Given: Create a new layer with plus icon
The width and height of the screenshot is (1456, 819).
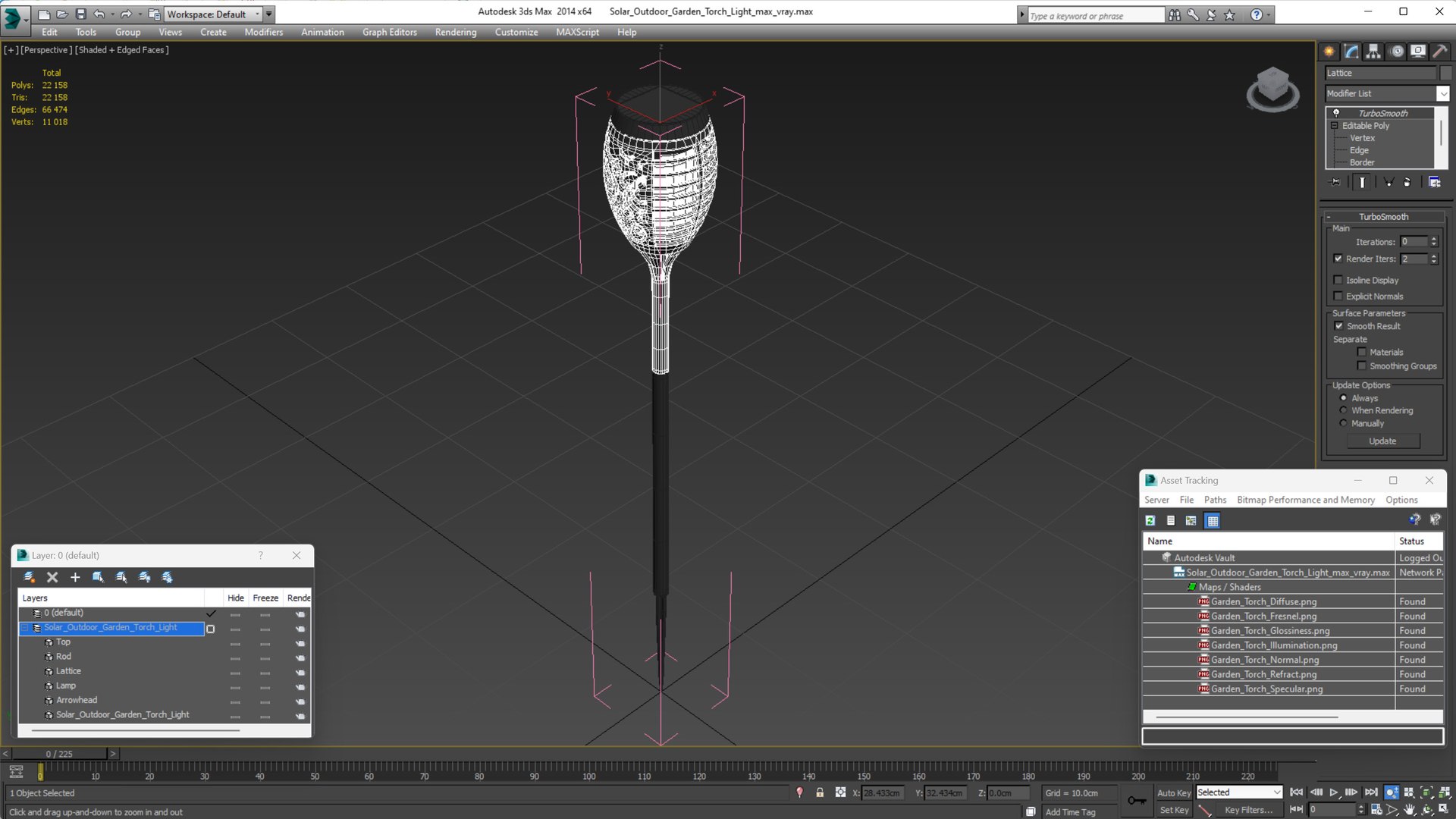Looking at the screenshot, I should tap(75, 577).
